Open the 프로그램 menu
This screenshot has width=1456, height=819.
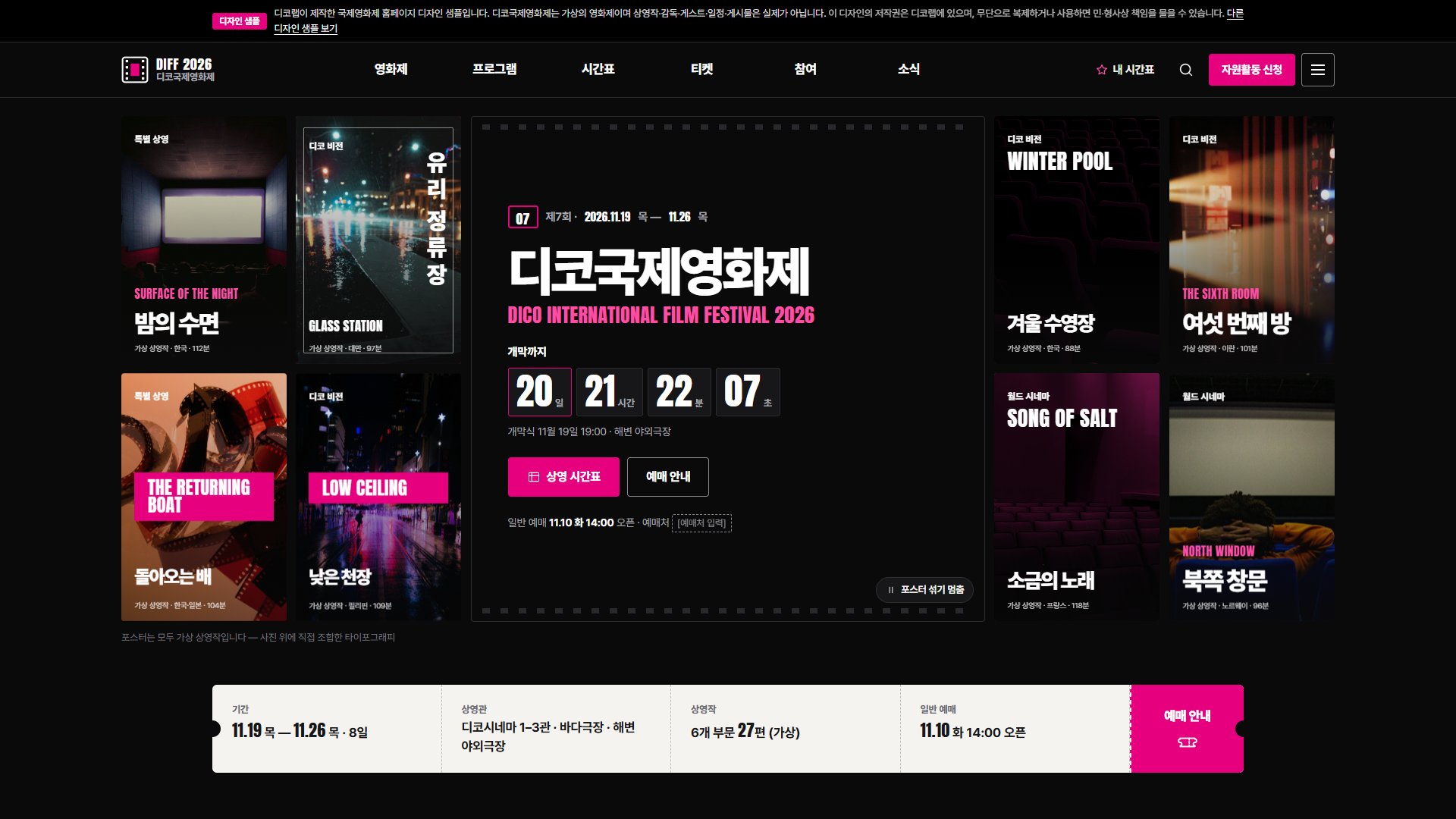tap(494, 69)
